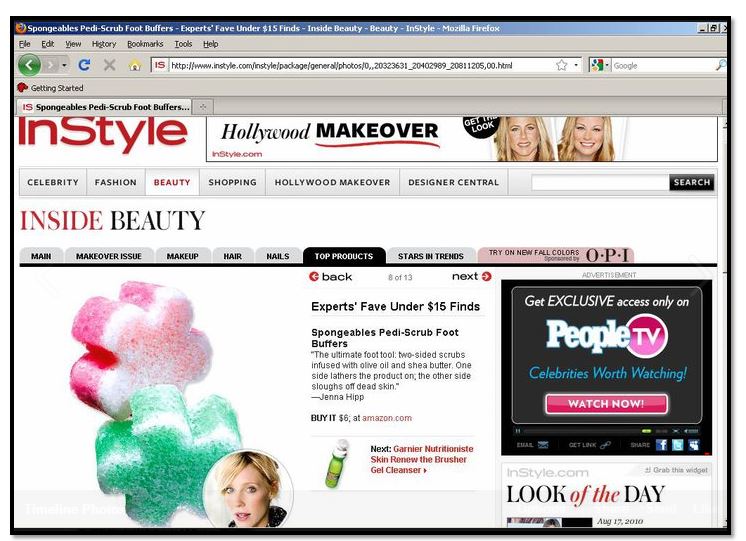The image size is (746, 541).
Task: Reload the page with the refresh icon
Action: [x=84, y=65]
